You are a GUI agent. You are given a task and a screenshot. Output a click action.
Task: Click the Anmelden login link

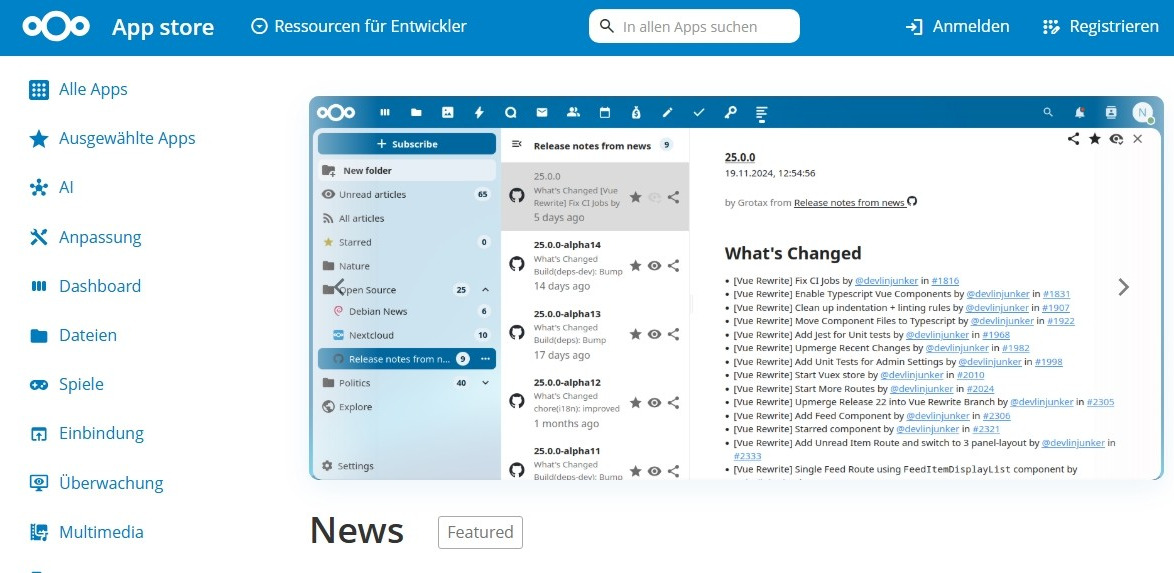[957, 27]
